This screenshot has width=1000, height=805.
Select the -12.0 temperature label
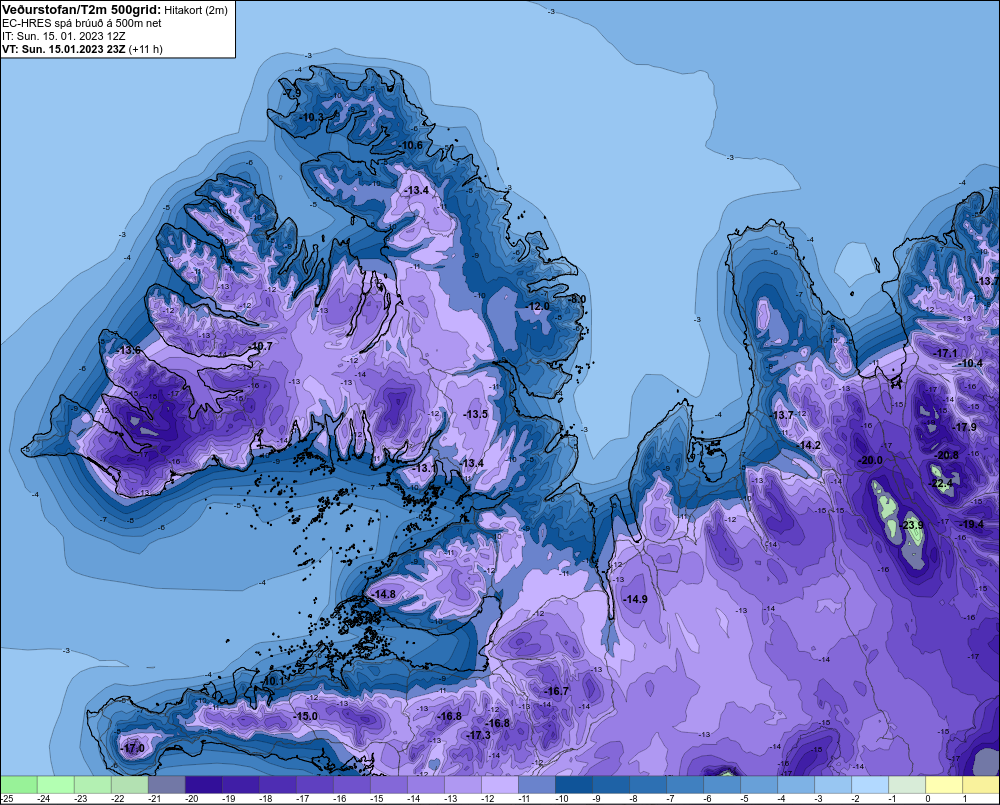(538, 306)
